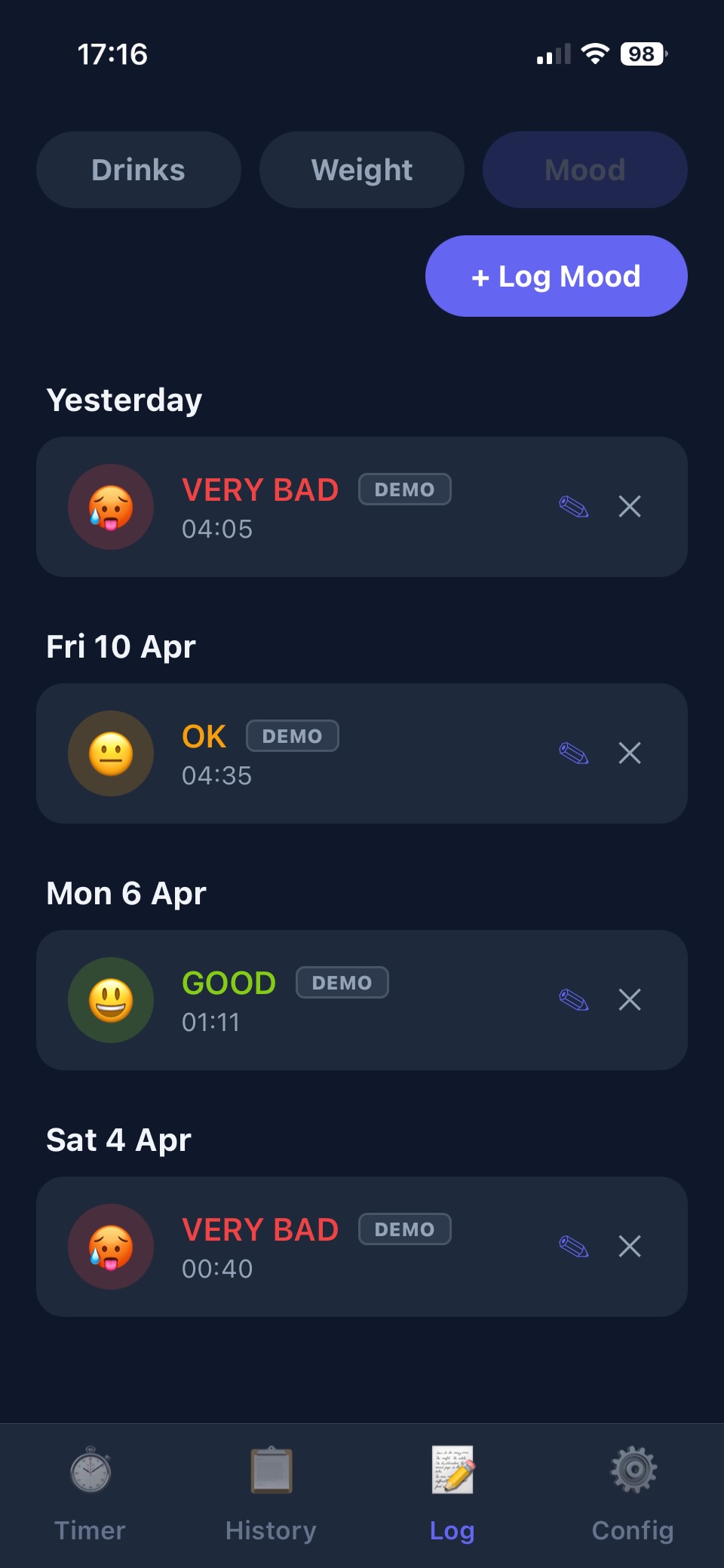Delete the Mon 6 Apr GOOD entry
724x1568 pixels.
click(630, 1000)
